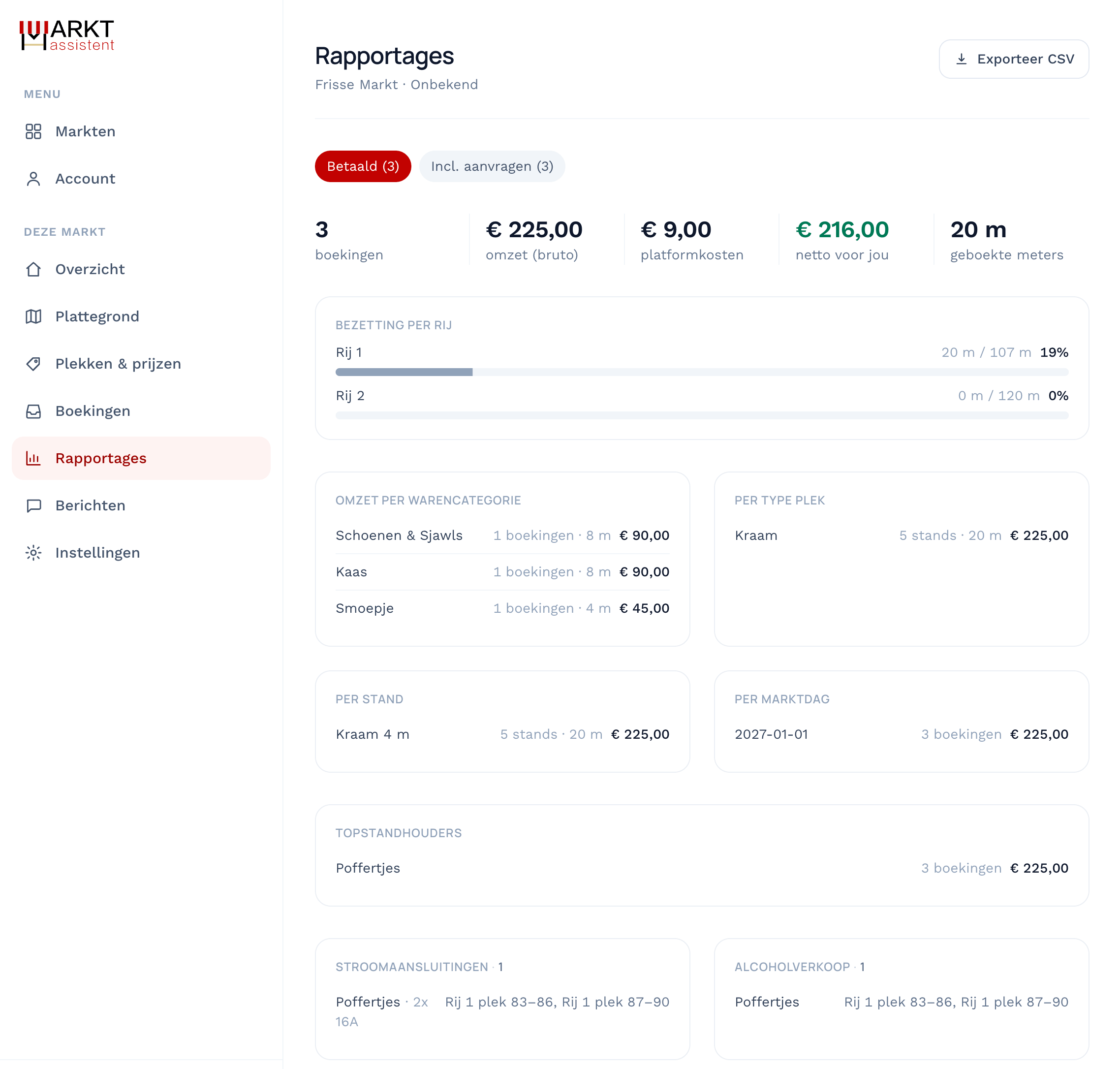This screenshot has width=1120, height=1069.
Task: Open the Markten menu item
Action: [x=141, y=131]
